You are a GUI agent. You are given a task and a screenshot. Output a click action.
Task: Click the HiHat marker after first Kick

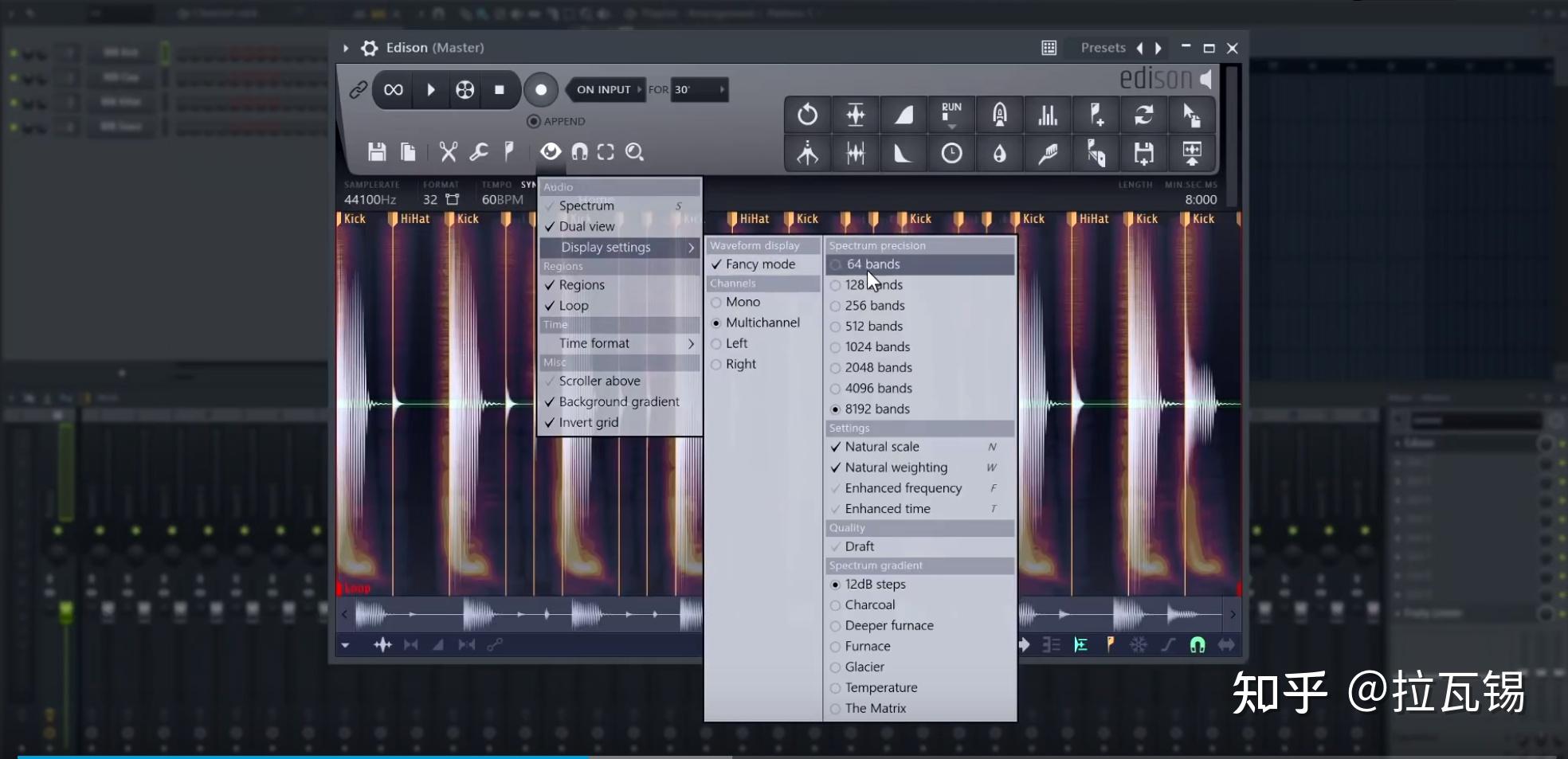coord(410,219)
